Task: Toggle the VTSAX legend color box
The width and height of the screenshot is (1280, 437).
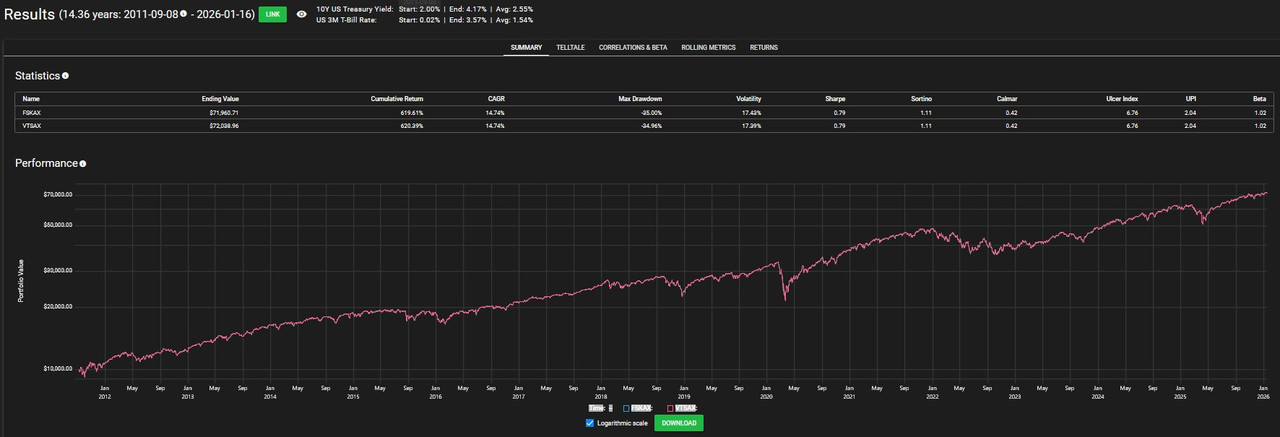Action: (671, 408)
